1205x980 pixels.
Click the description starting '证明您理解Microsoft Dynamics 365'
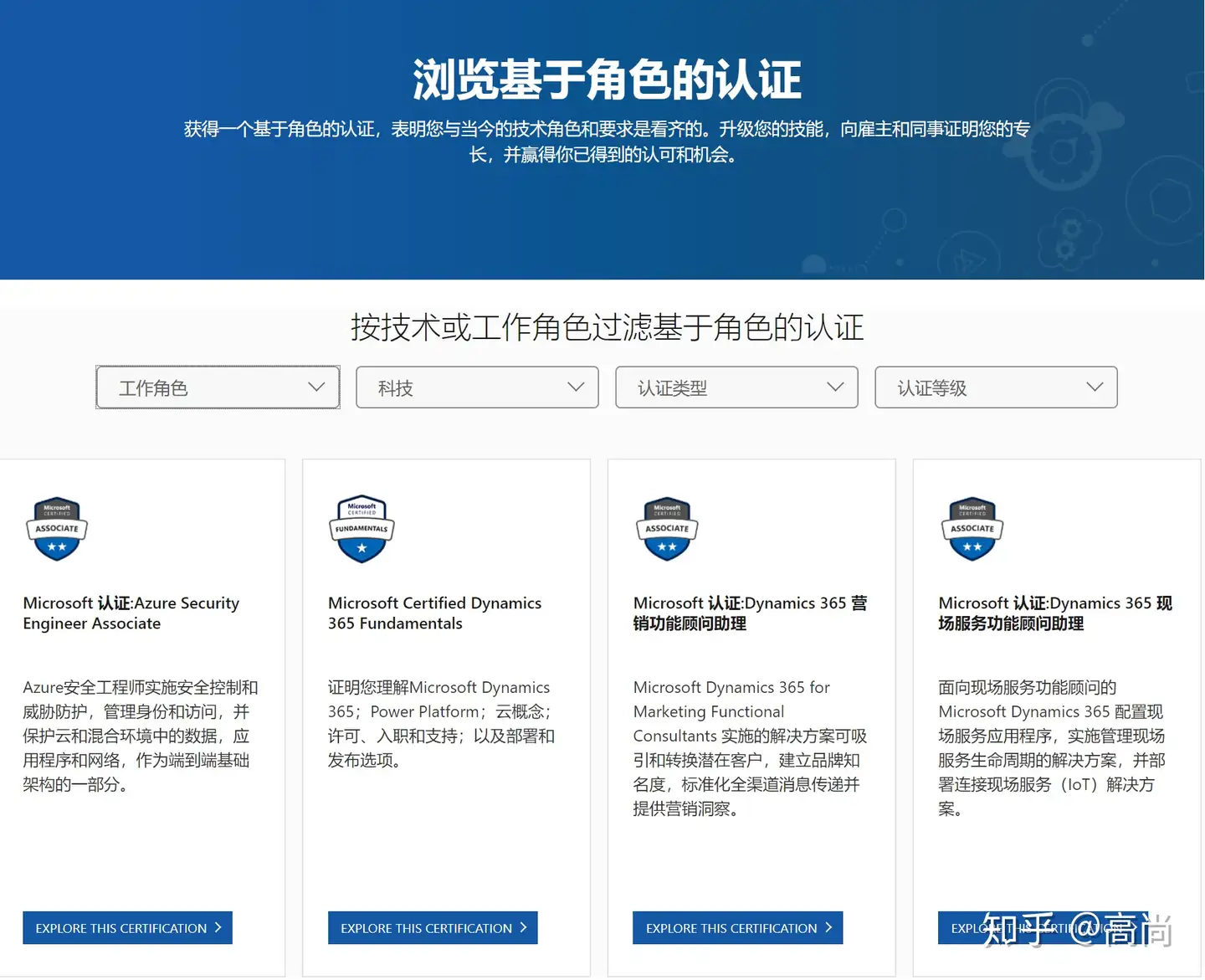pos(442,724)
